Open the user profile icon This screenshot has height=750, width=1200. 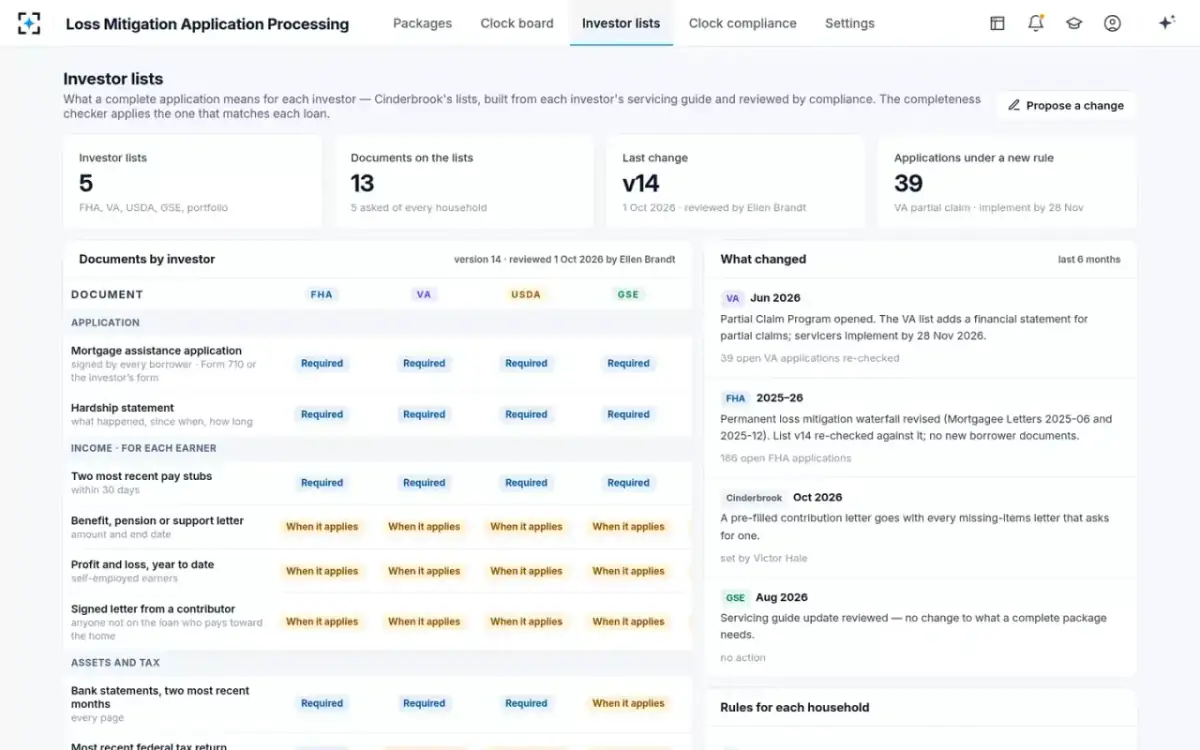click(x=1112, y=23)
